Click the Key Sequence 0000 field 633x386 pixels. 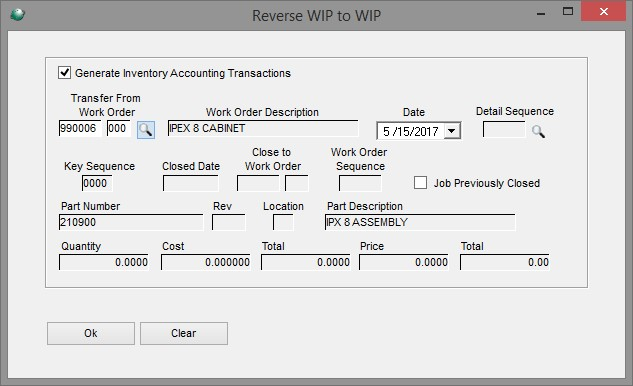pyautogui.click(x=97, y=183)
